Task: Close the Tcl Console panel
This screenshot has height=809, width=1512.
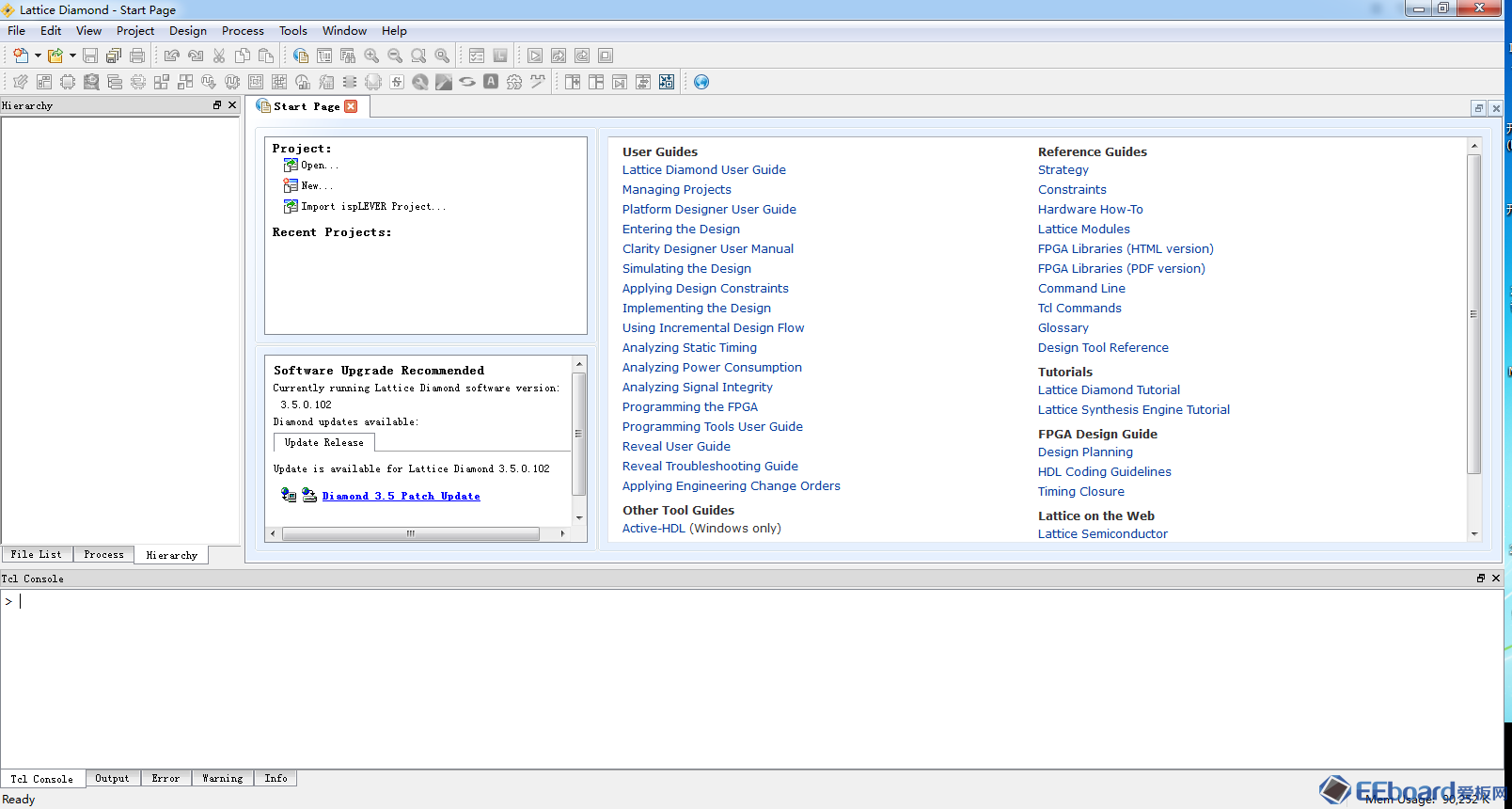Action: tap(1496, 579)
